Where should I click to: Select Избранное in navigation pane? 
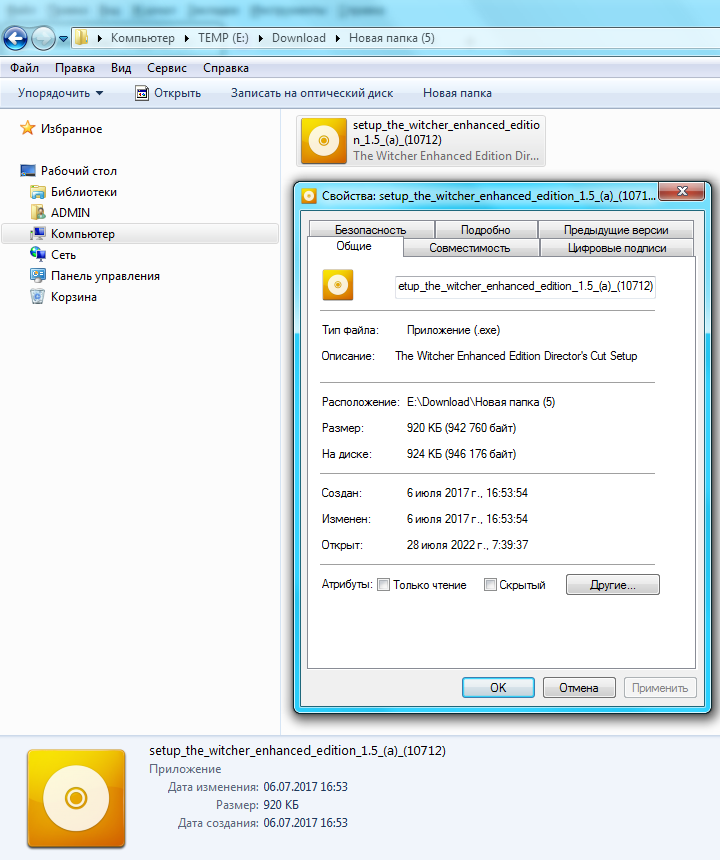pyautogui.click(x=71, y=129)
